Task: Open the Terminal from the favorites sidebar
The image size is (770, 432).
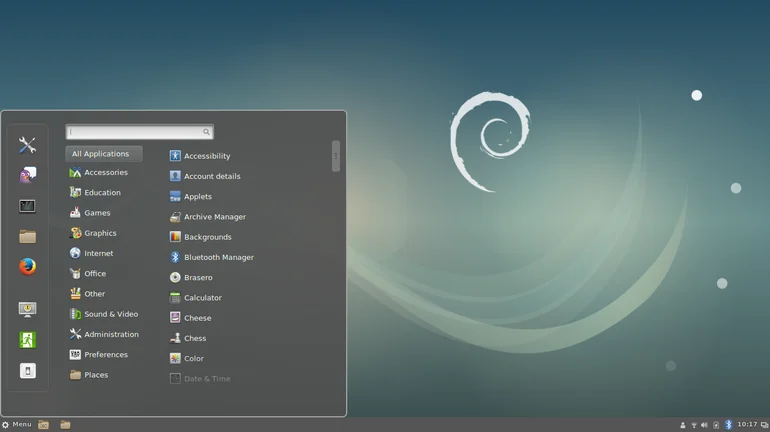Action: (27, 206)
